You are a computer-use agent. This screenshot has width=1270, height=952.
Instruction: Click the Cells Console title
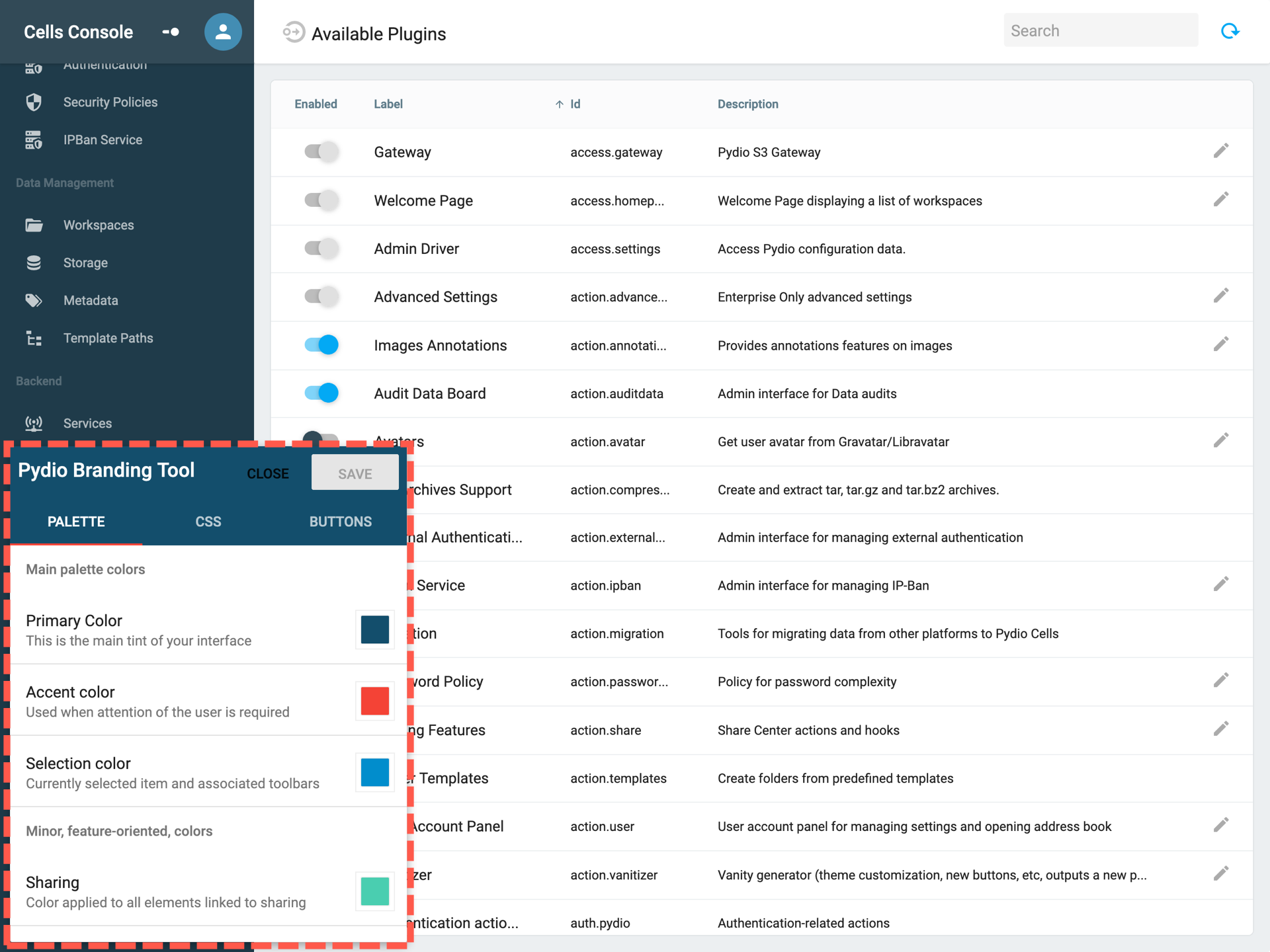[78, 32]
